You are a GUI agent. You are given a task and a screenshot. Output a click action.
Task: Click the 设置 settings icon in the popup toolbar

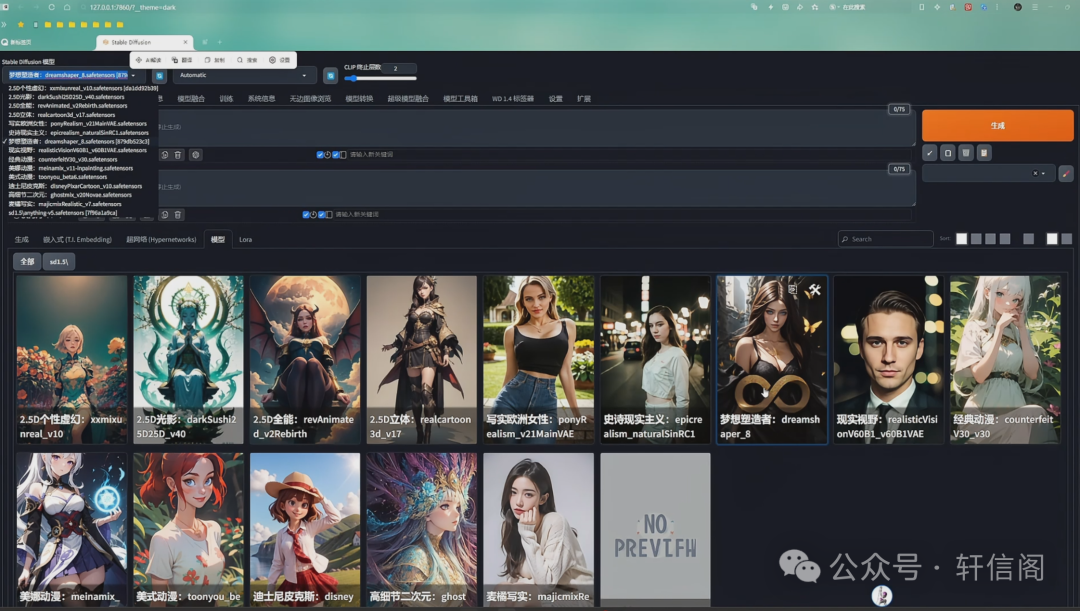[x=279, y=60]
